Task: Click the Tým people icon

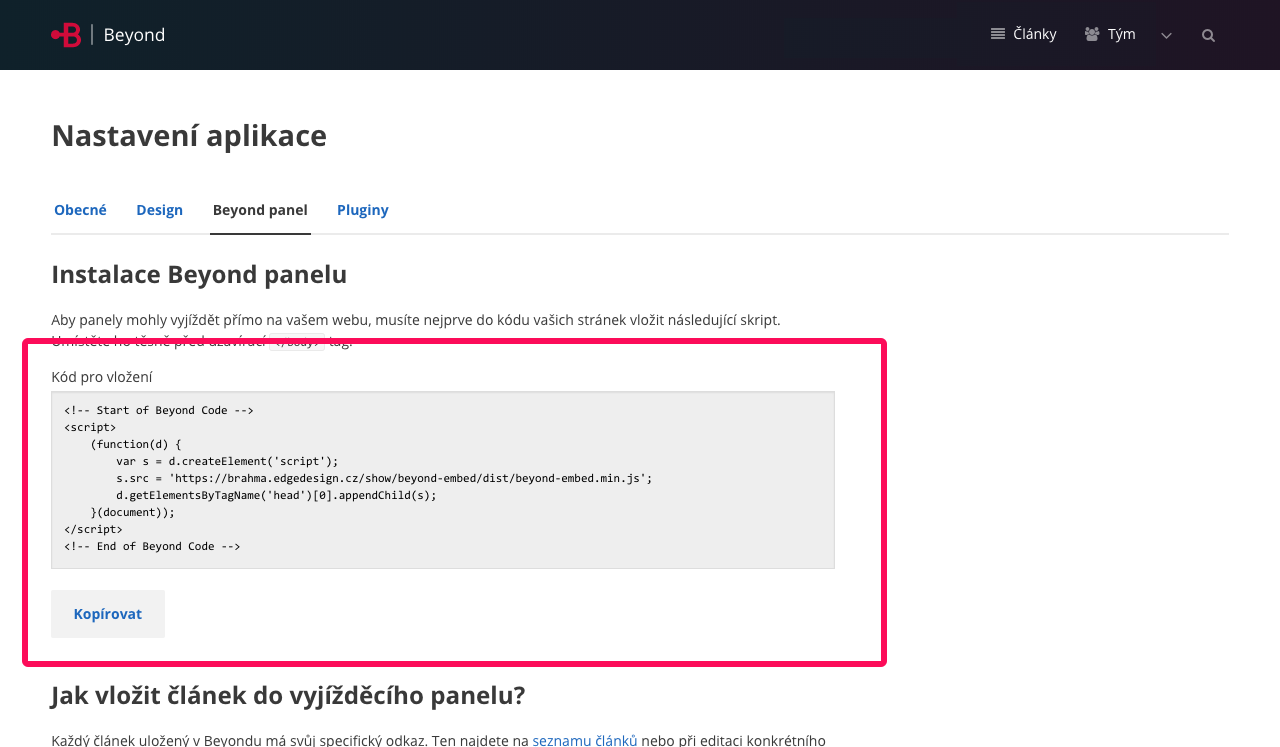Action: coord(1092,34)
